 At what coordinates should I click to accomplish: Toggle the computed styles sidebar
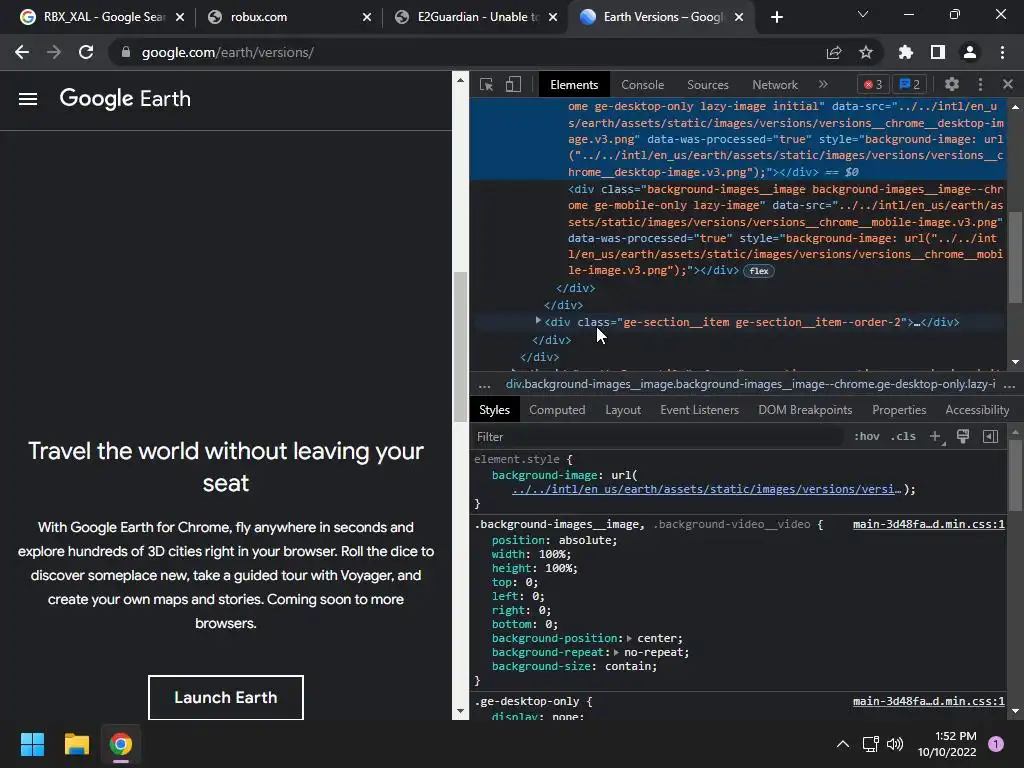[x=991, y=436]
